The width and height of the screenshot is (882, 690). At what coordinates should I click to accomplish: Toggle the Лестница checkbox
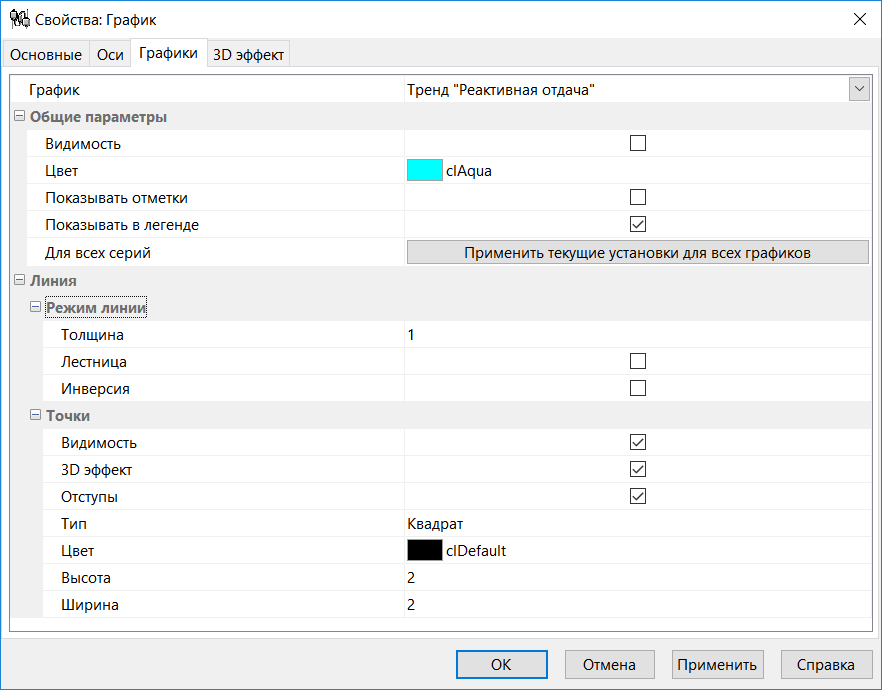coord(637,360)
